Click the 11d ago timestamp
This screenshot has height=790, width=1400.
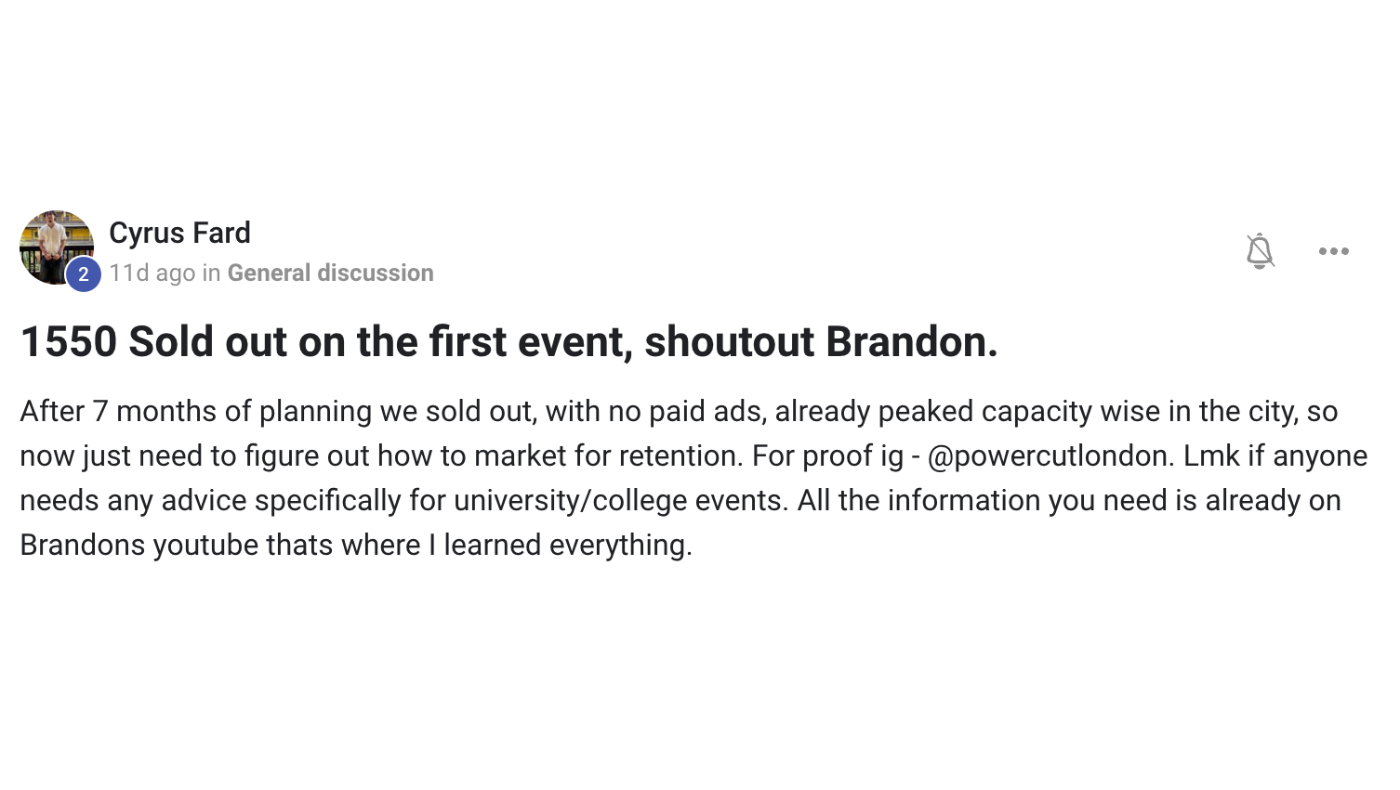click(152, 273)
